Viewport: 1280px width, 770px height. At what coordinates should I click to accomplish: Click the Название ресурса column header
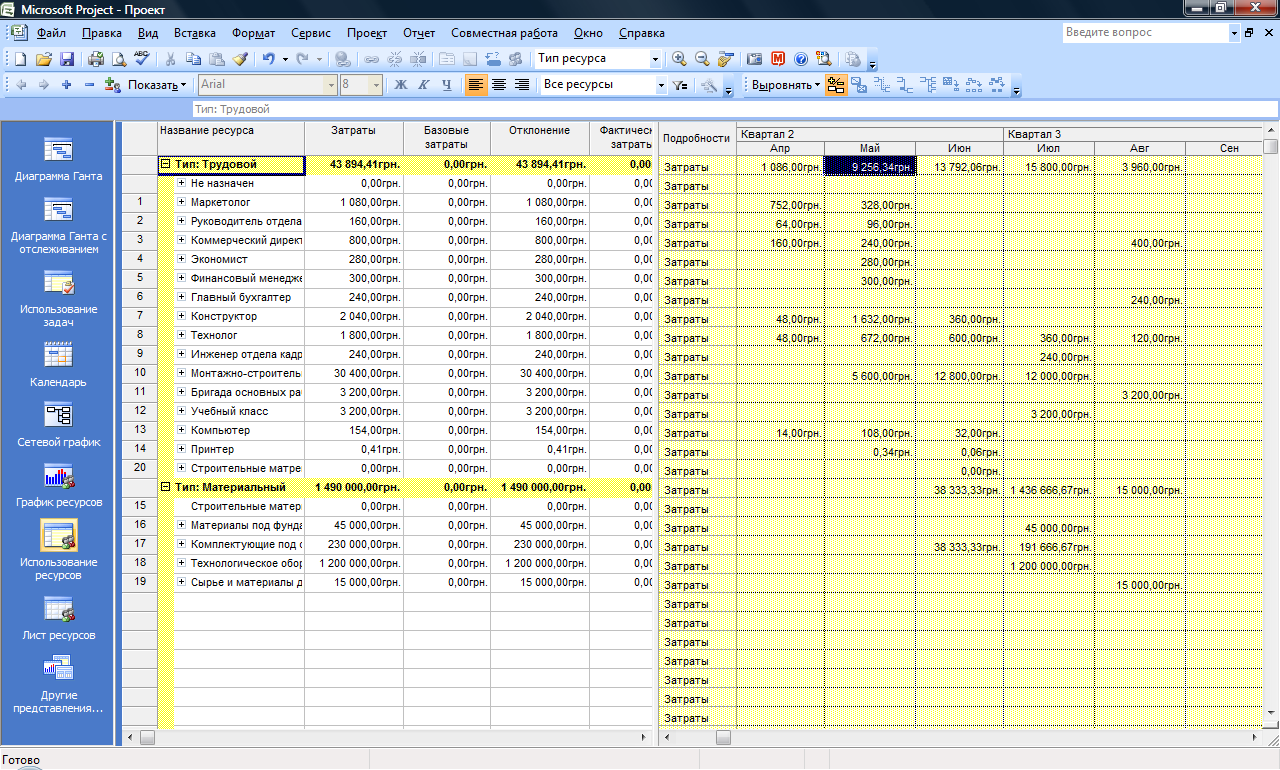tap(231, 138)
